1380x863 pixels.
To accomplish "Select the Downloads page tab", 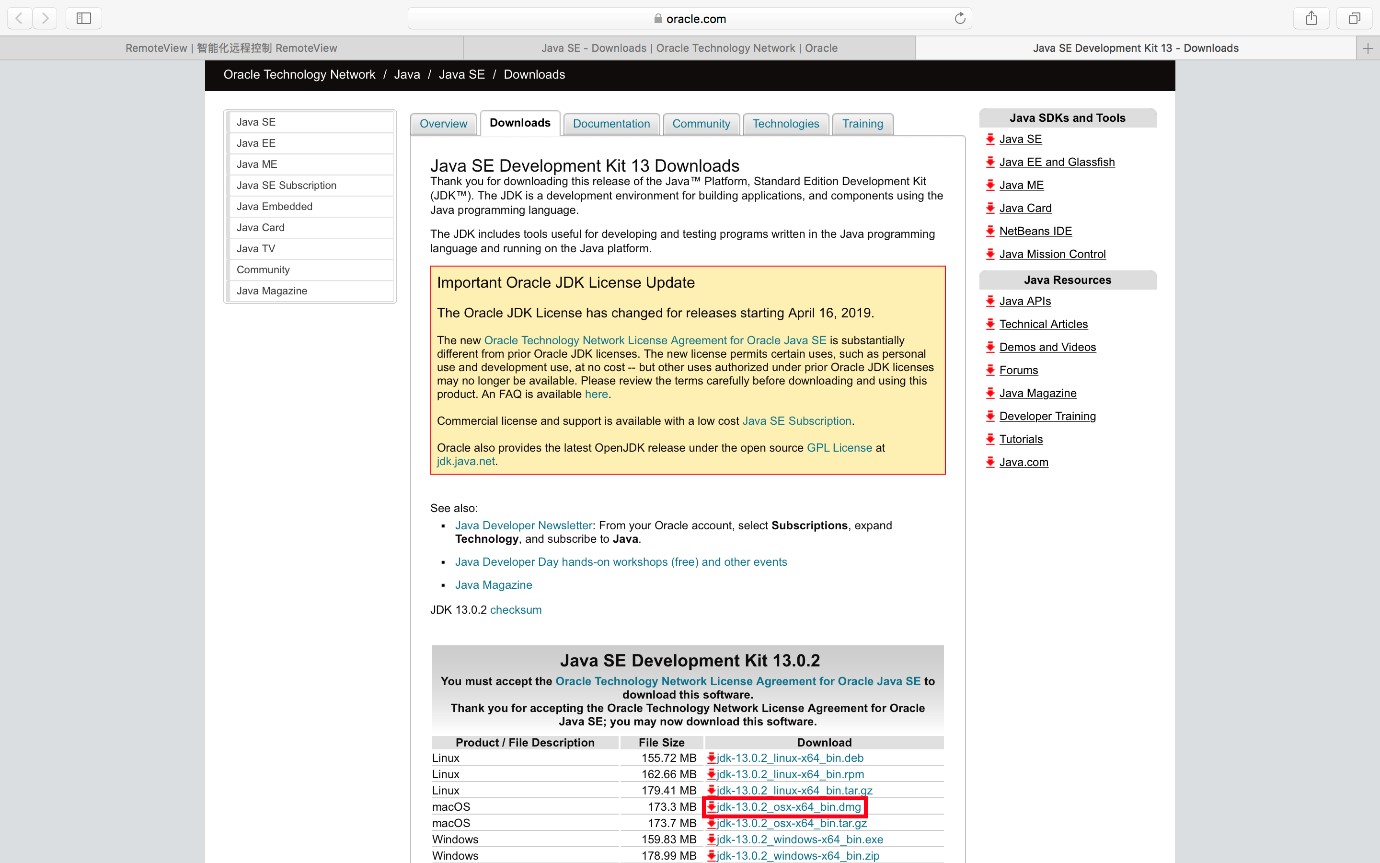I will 520,123.
